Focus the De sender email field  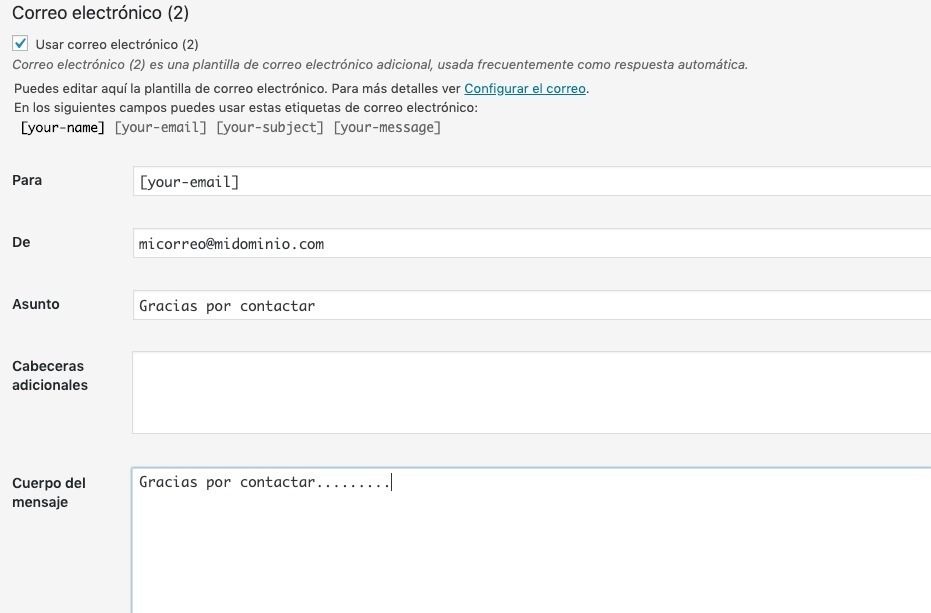pos(531,243)
